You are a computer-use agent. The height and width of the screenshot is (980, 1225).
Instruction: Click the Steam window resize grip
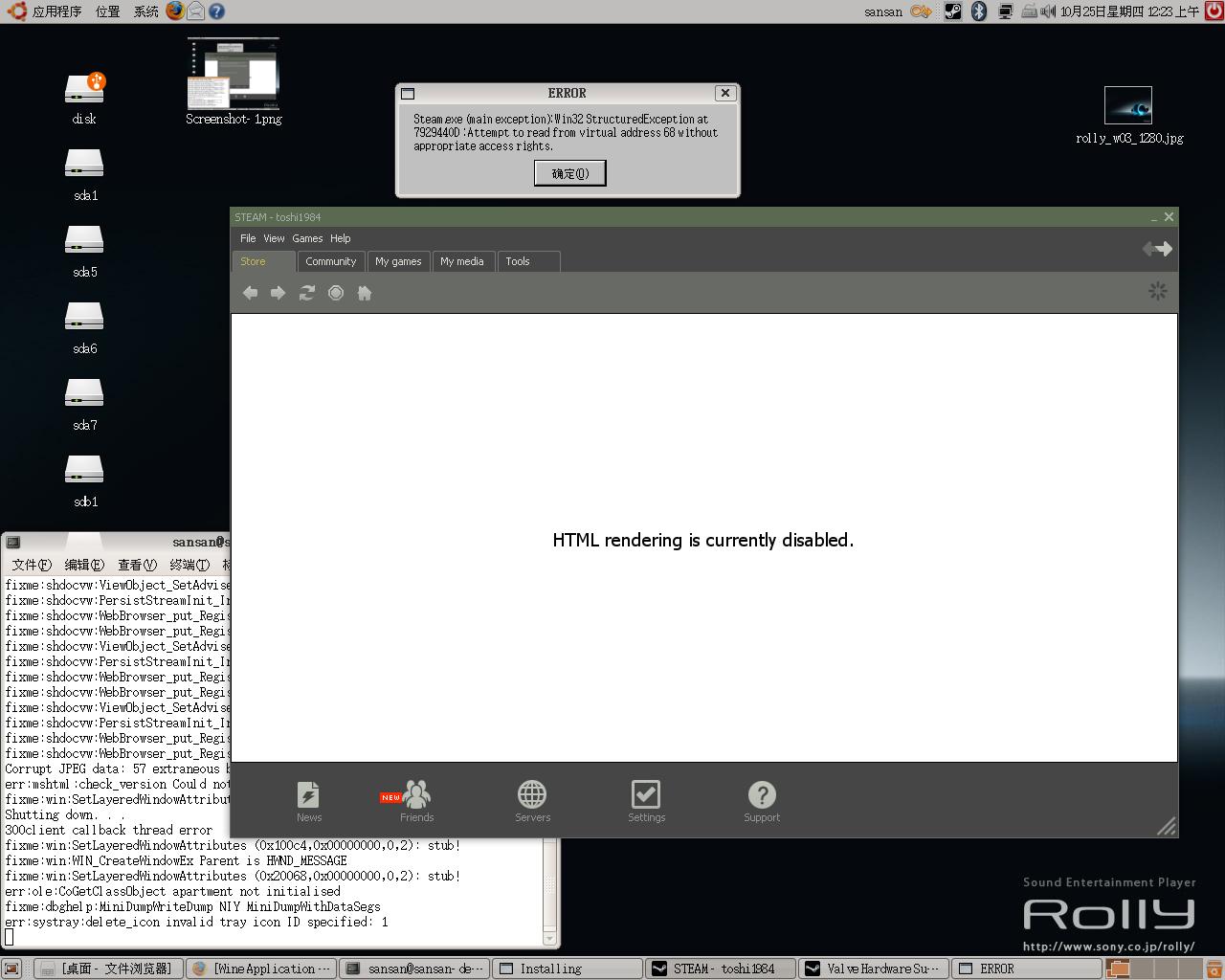tap(1167, 827)
